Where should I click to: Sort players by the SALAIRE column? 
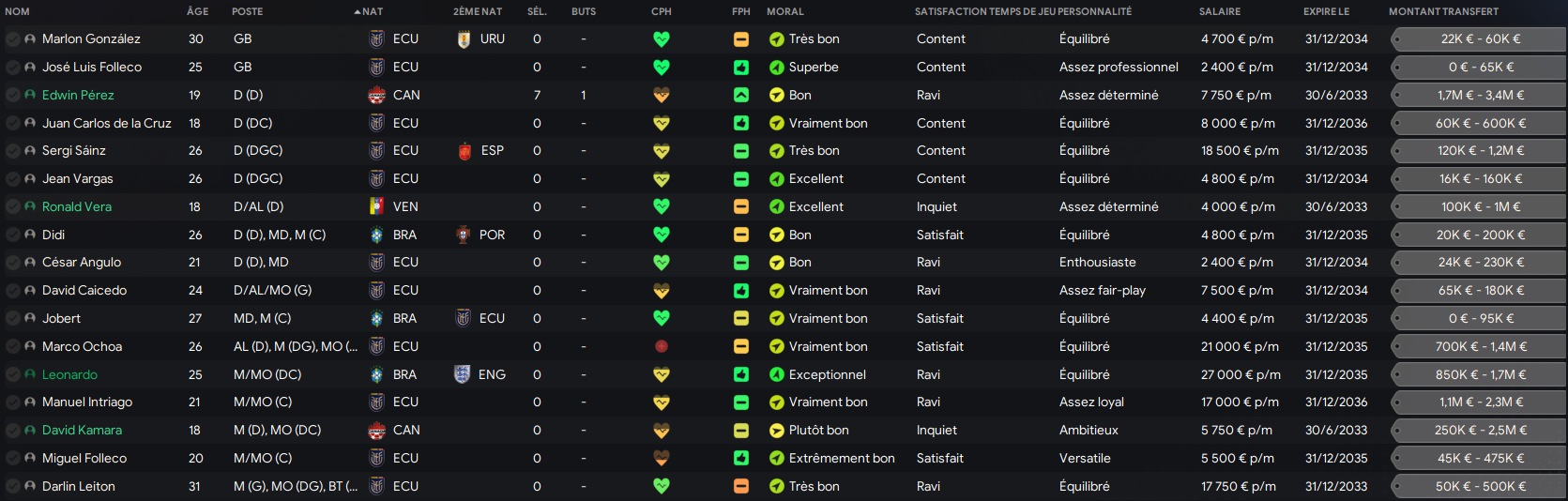pos(1219,11)
